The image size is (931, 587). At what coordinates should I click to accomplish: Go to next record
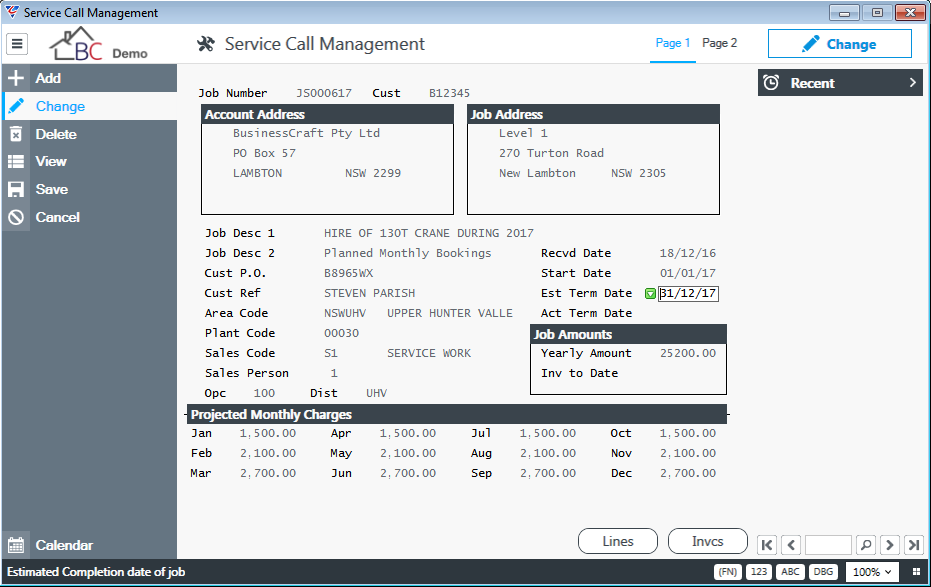889,544
